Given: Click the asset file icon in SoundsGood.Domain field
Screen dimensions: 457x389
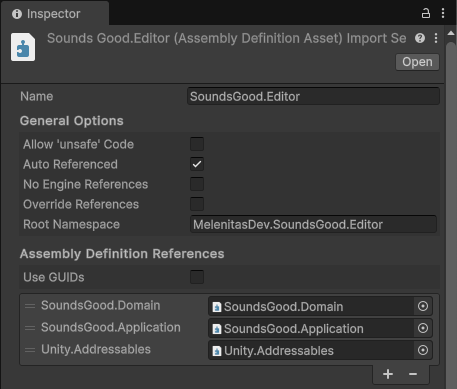Looking at the screenshot, I should coord(217,307).
